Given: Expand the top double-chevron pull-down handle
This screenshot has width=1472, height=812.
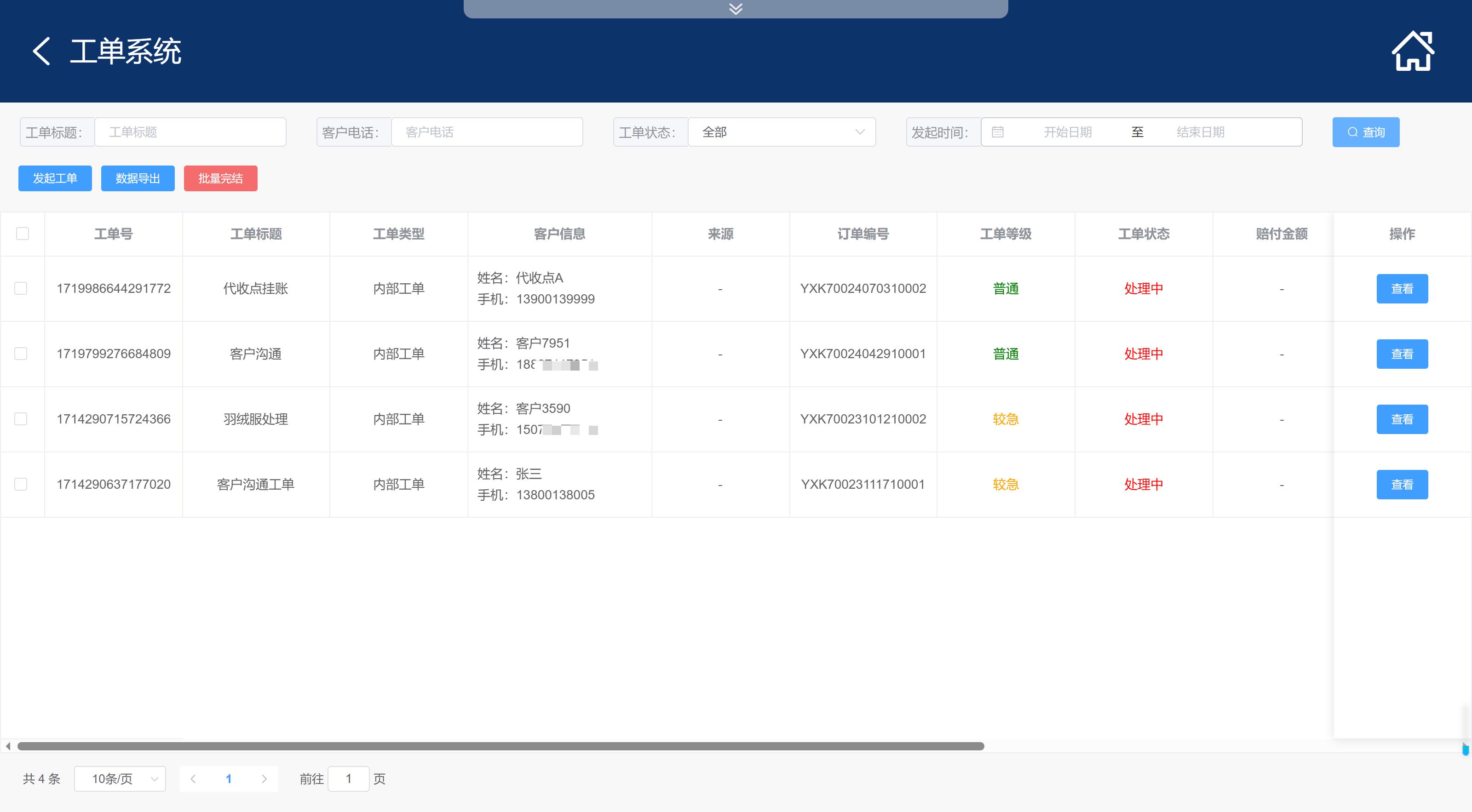Looking at the screenshot, I should coord(736,9).
